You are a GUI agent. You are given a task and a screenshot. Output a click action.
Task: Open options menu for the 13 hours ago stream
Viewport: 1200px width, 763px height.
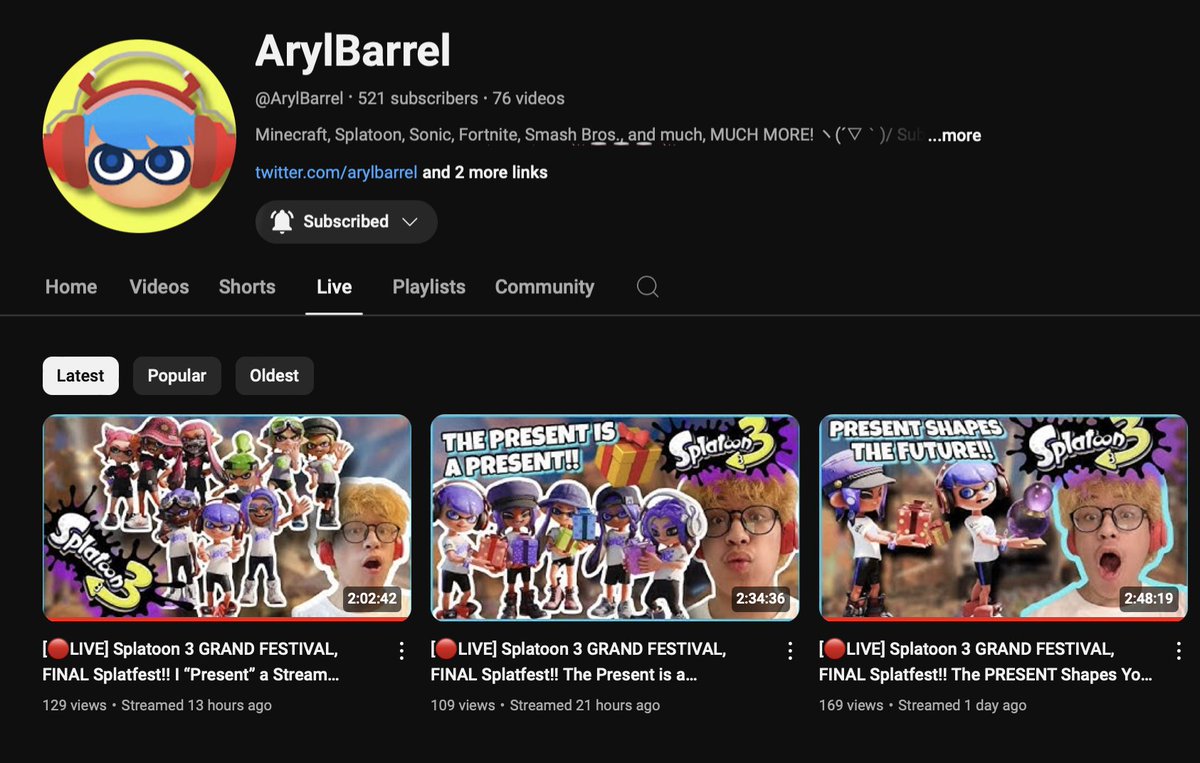coord(401,651)
